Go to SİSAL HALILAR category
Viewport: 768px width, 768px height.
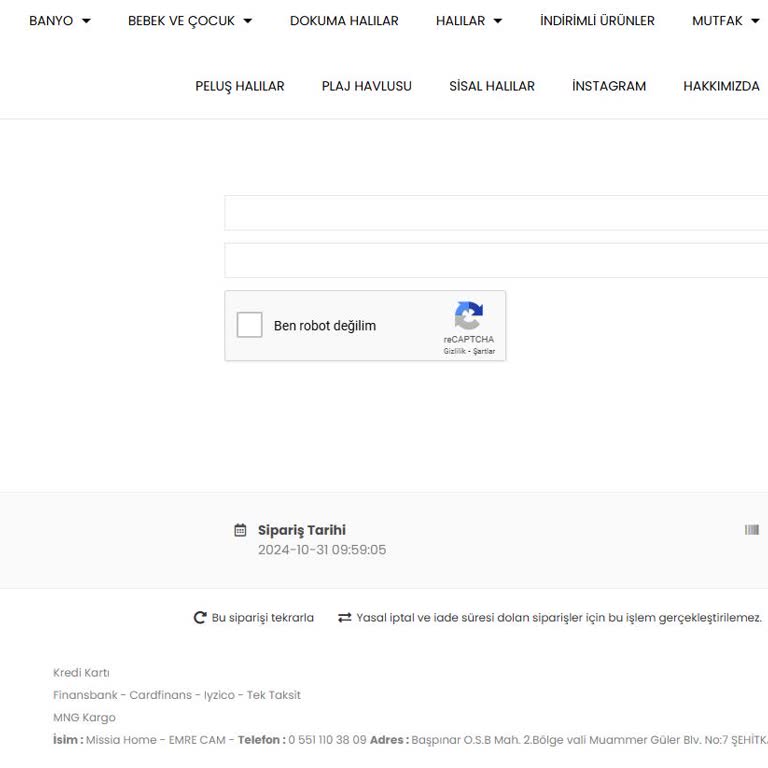pyautogui.click(x=492, y=86)
